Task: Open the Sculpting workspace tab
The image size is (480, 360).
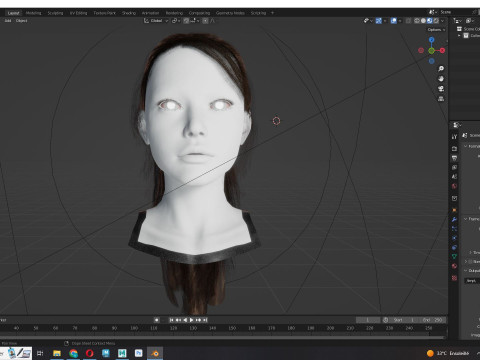Action: pos(55,13)
